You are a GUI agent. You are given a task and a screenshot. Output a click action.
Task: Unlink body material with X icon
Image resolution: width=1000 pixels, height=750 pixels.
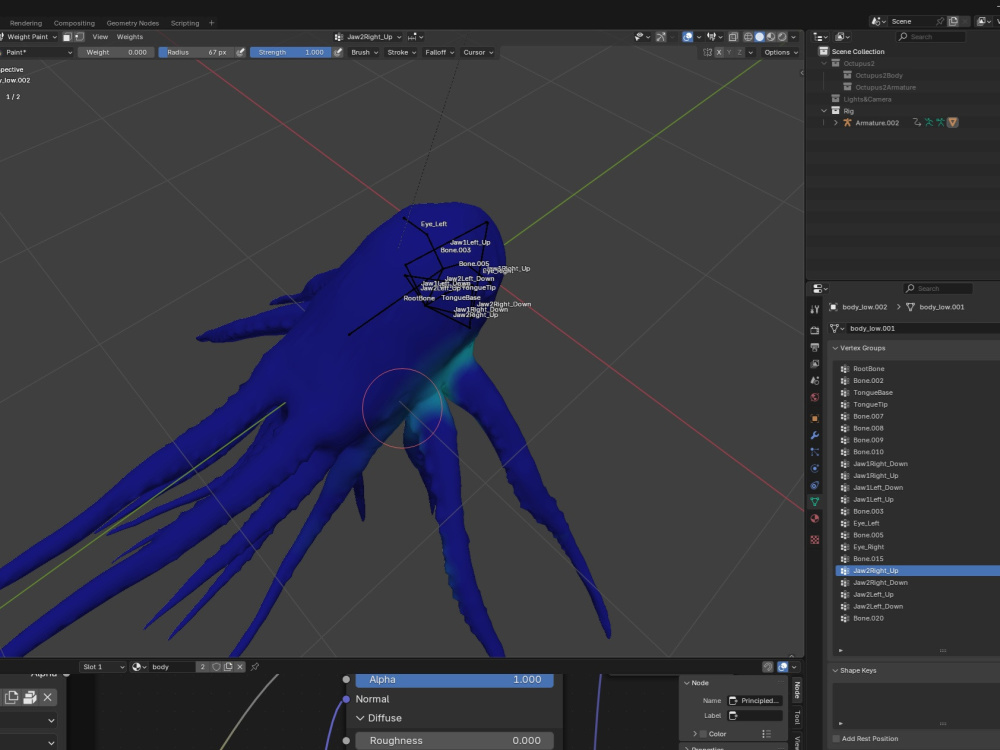pos(240,666)
